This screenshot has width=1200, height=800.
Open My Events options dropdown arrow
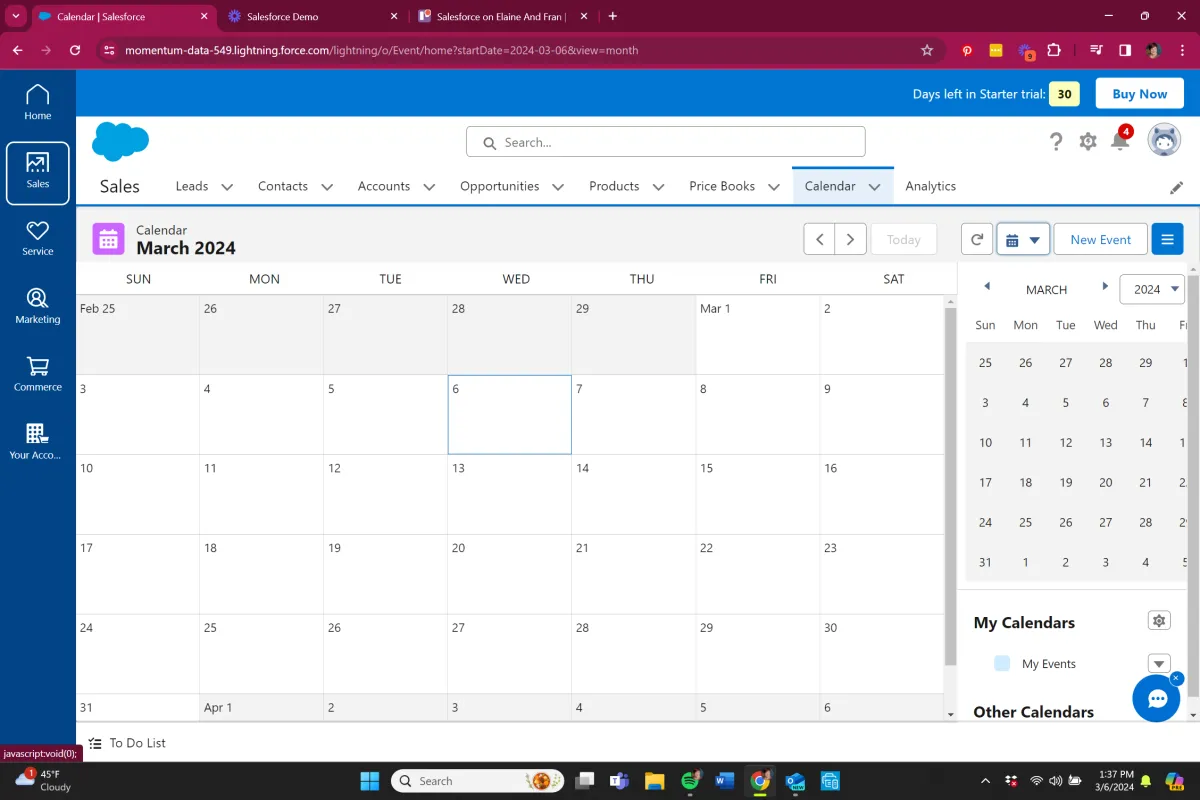coord(1159,664)
